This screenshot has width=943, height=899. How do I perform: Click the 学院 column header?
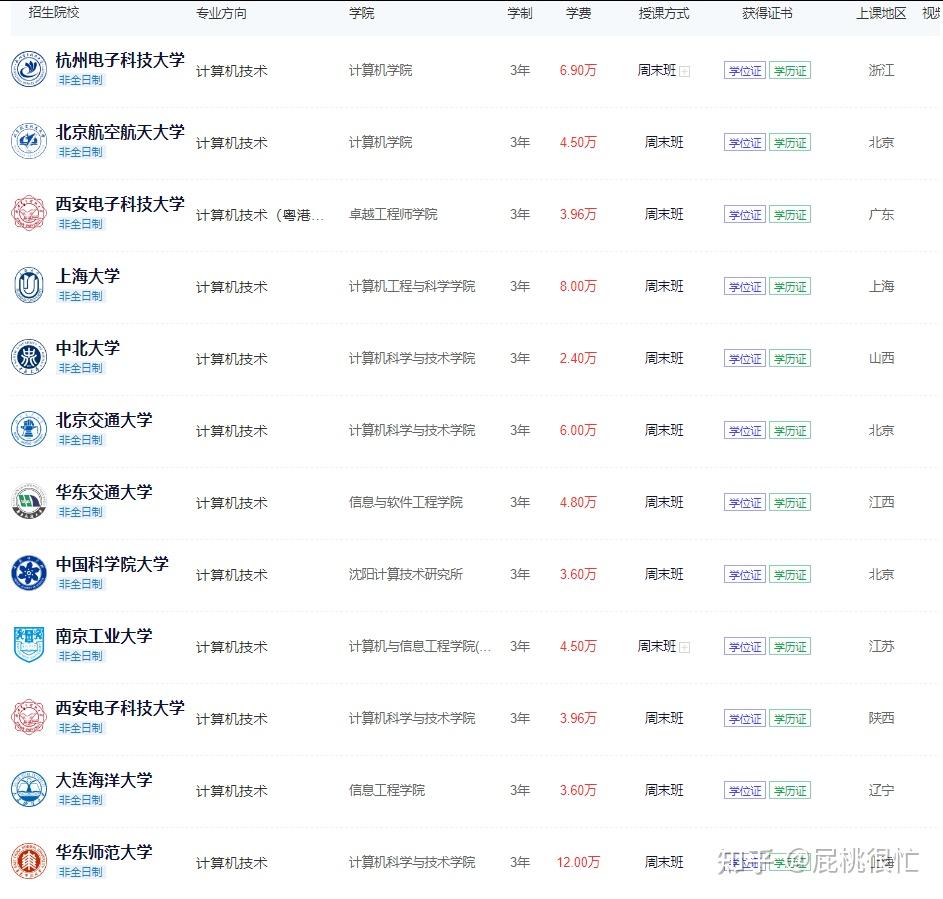pyautogui.click(x=361, y=13)
